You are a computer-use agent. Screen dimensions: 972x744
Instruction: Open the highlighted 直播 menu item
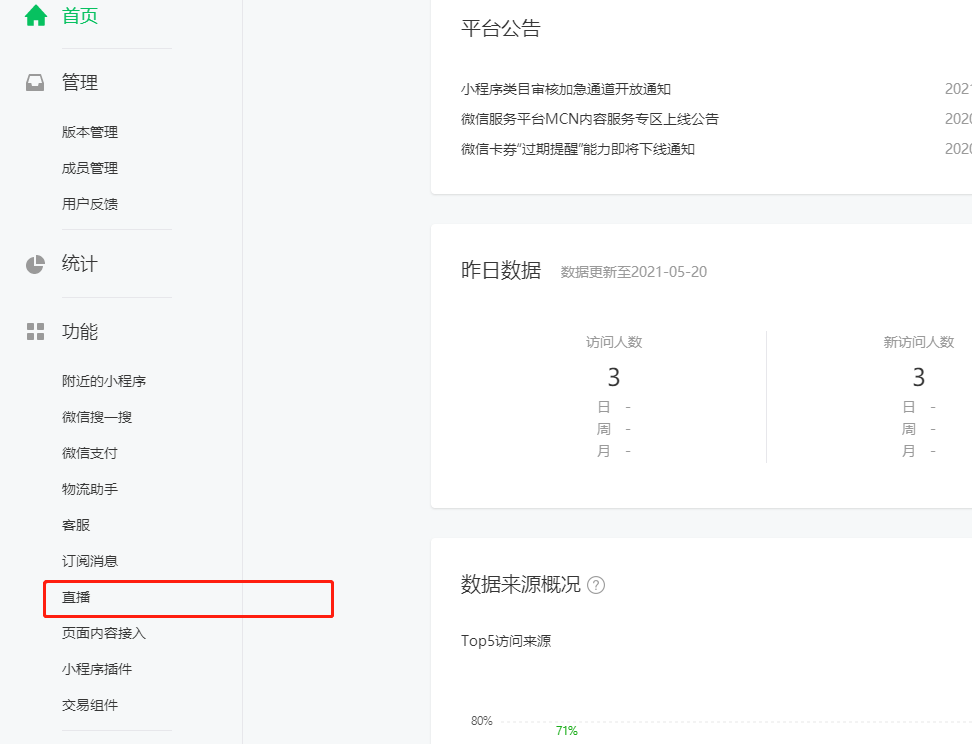click(77, 597)
